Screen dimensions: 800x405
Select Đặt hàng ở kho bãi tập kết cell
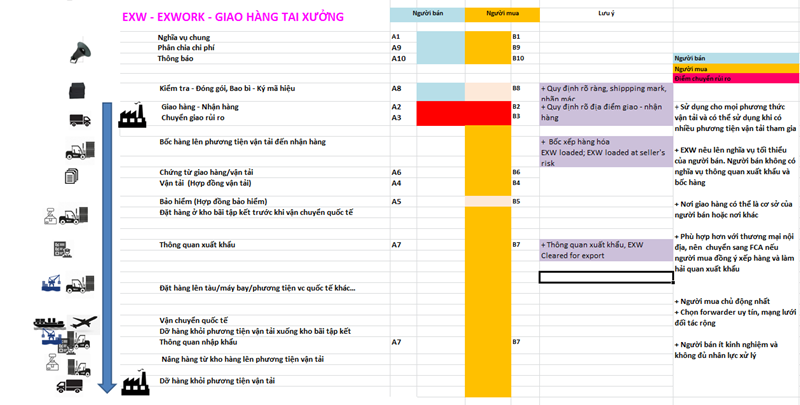point(256,212)
